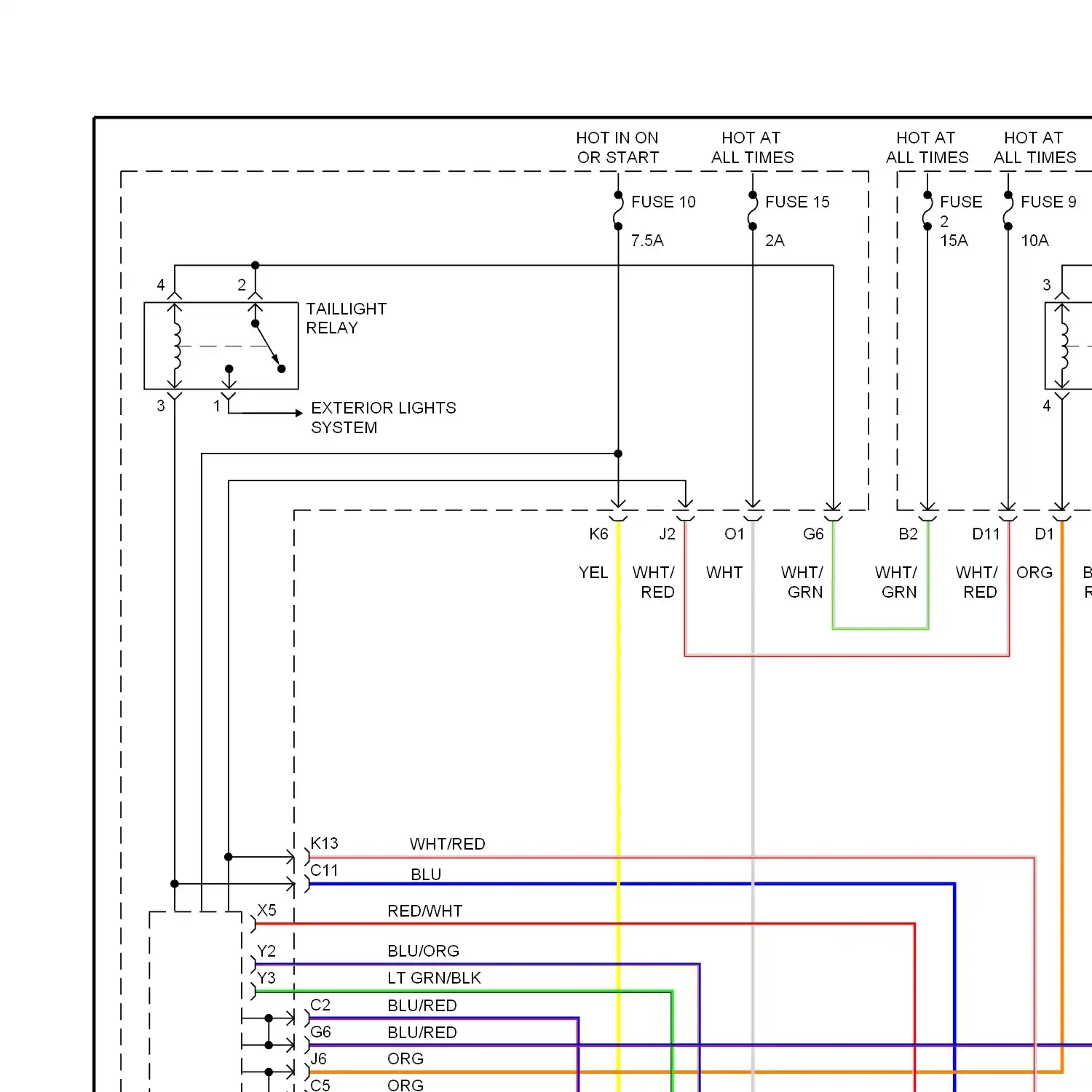Viewport: 1092px width, 1092px height.
Task: Click the 'D1' connector label
Action: (1044, 534)
